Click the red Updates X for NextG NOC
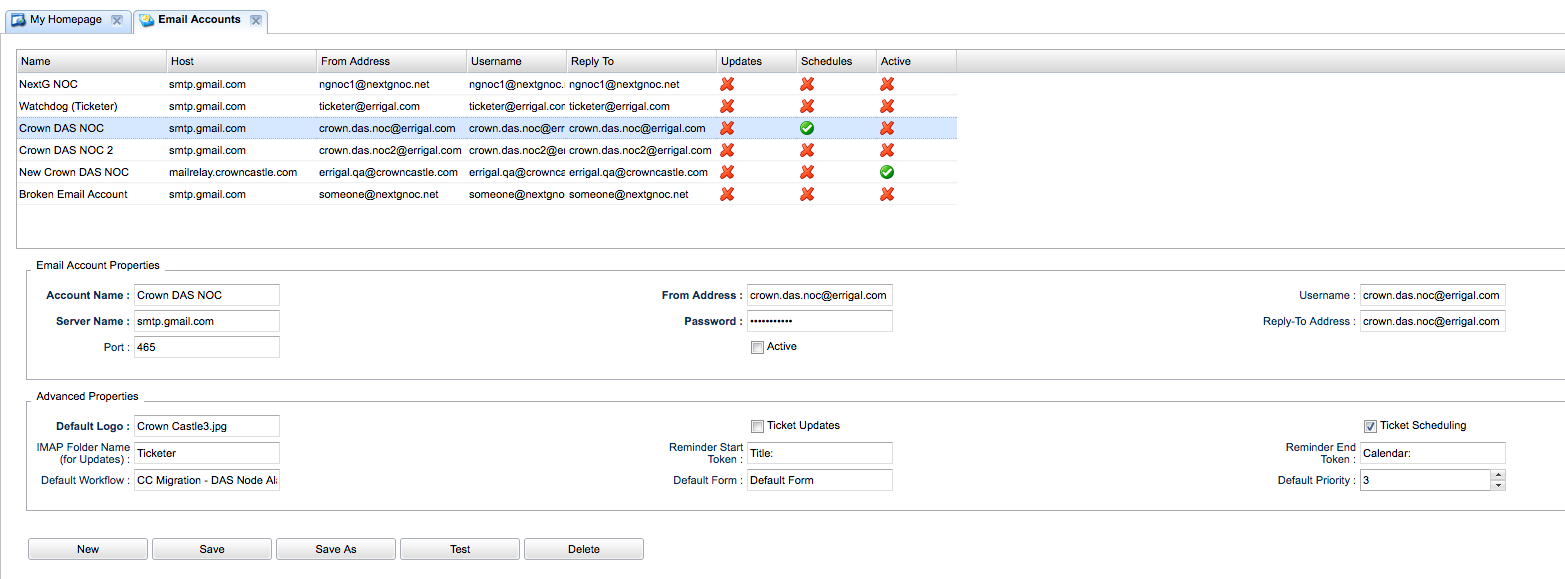This screenshot has height=579, width=1565. (x=727, y=84)
